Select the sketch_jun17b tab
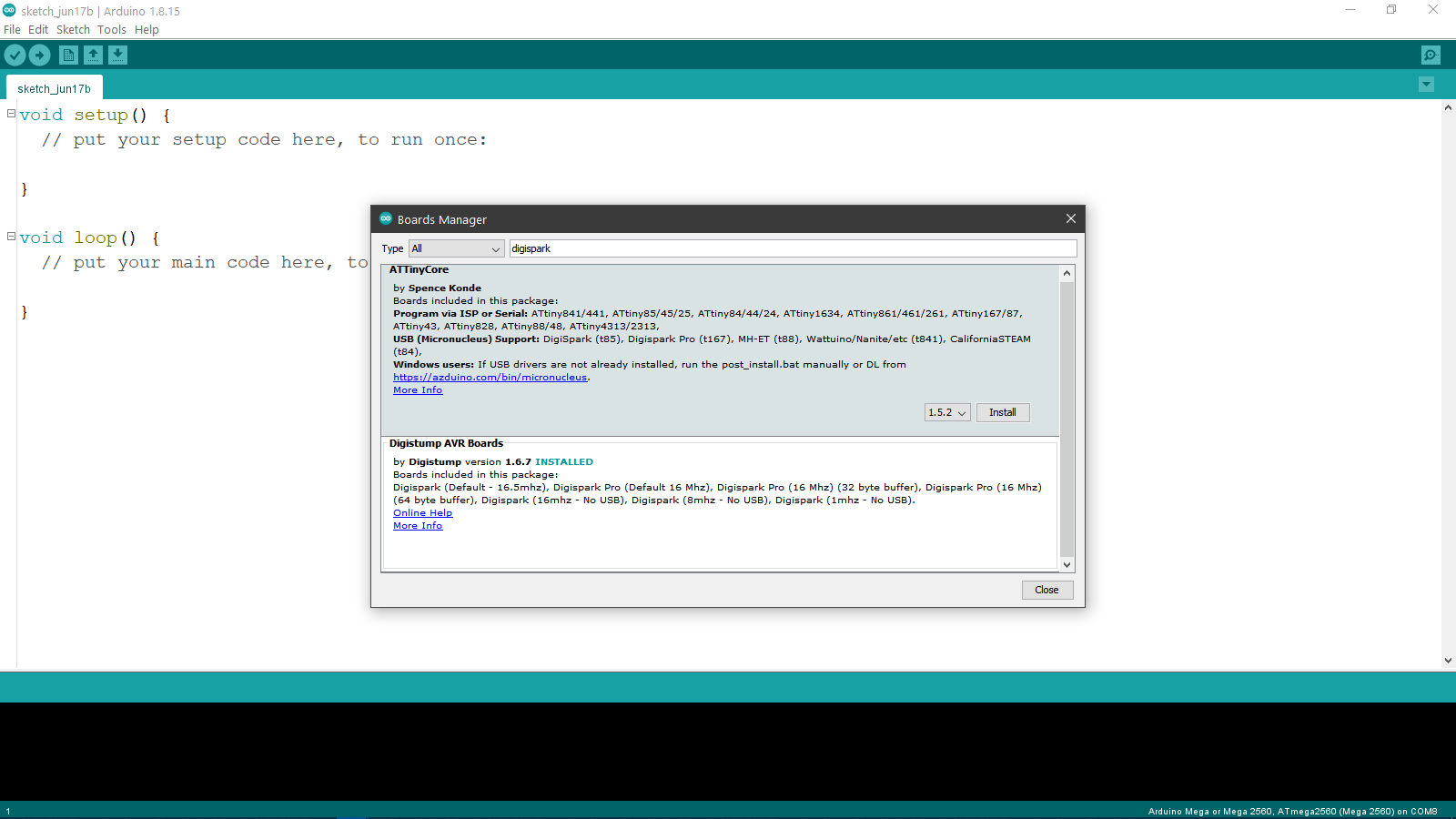Image resolution: width=1456 pixels, height=819 pixels. (55, 88)
